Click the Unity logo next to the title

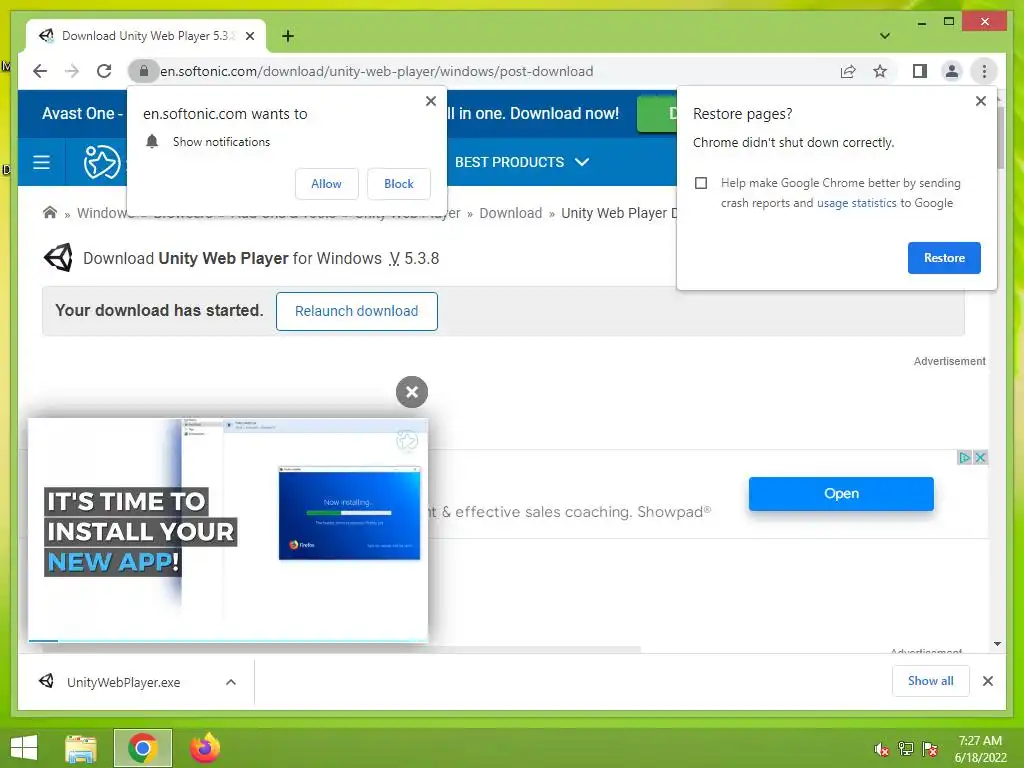[58, 258]
